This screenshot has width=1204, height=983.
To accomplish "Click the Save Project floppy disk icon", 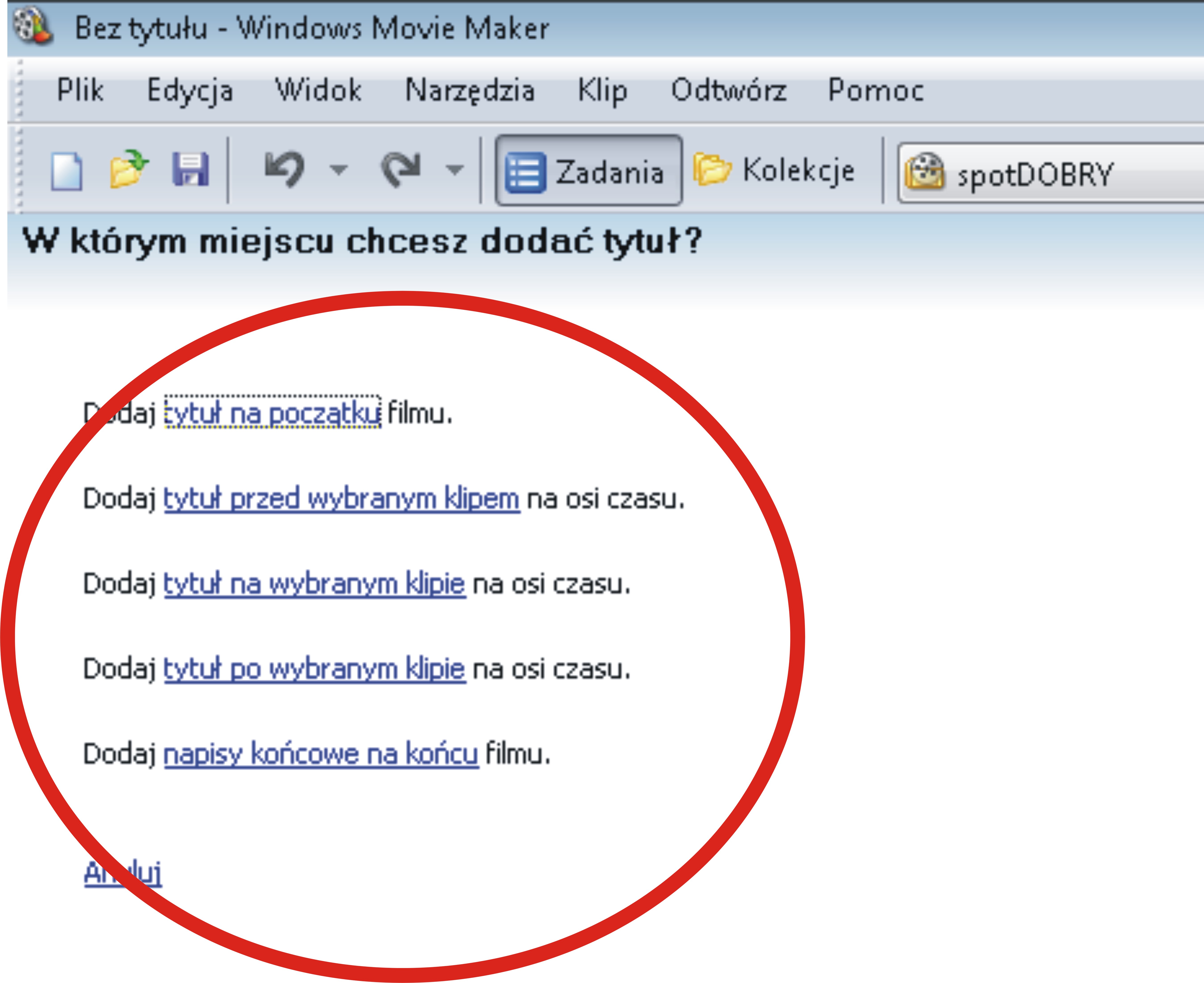I will click(x=191, y=169).
